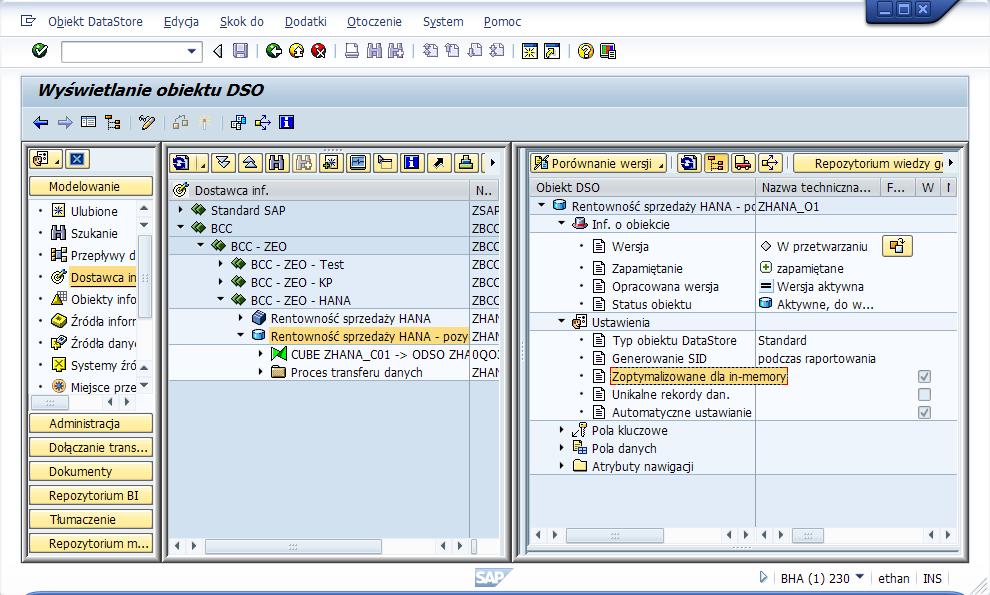
Task: Click the Find binoculars icon in middle panel
Action: pyautogui.click(x=277, y=163)
